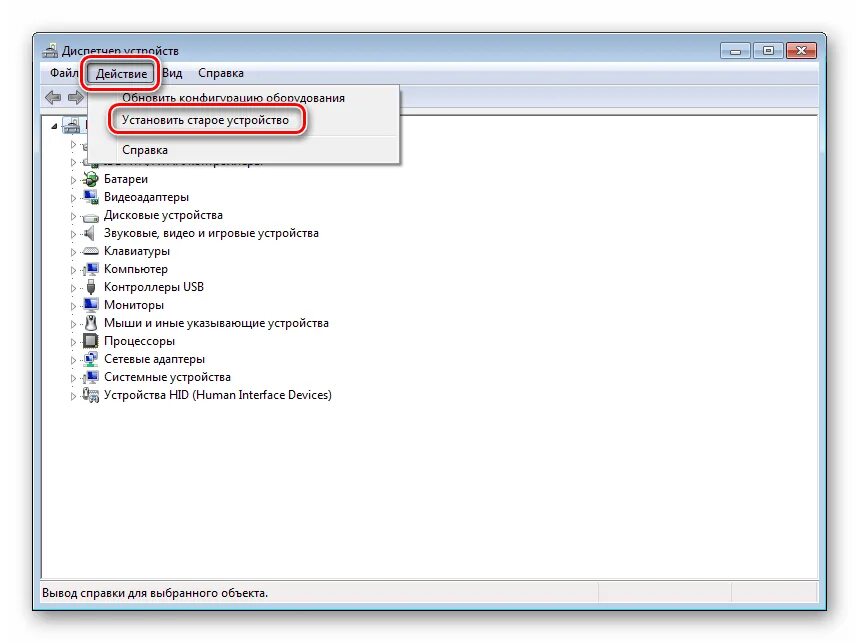The height and width of the screenshot is (643, 859).
Task: Choose Обновить конфигурацию оборудования
Action: 233,98
